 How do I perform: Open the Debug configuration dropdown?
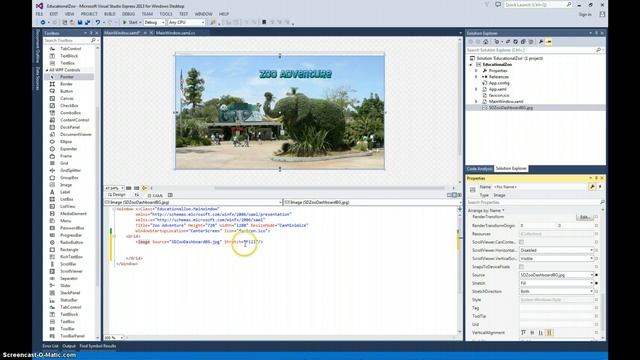(x=154, y=22)
